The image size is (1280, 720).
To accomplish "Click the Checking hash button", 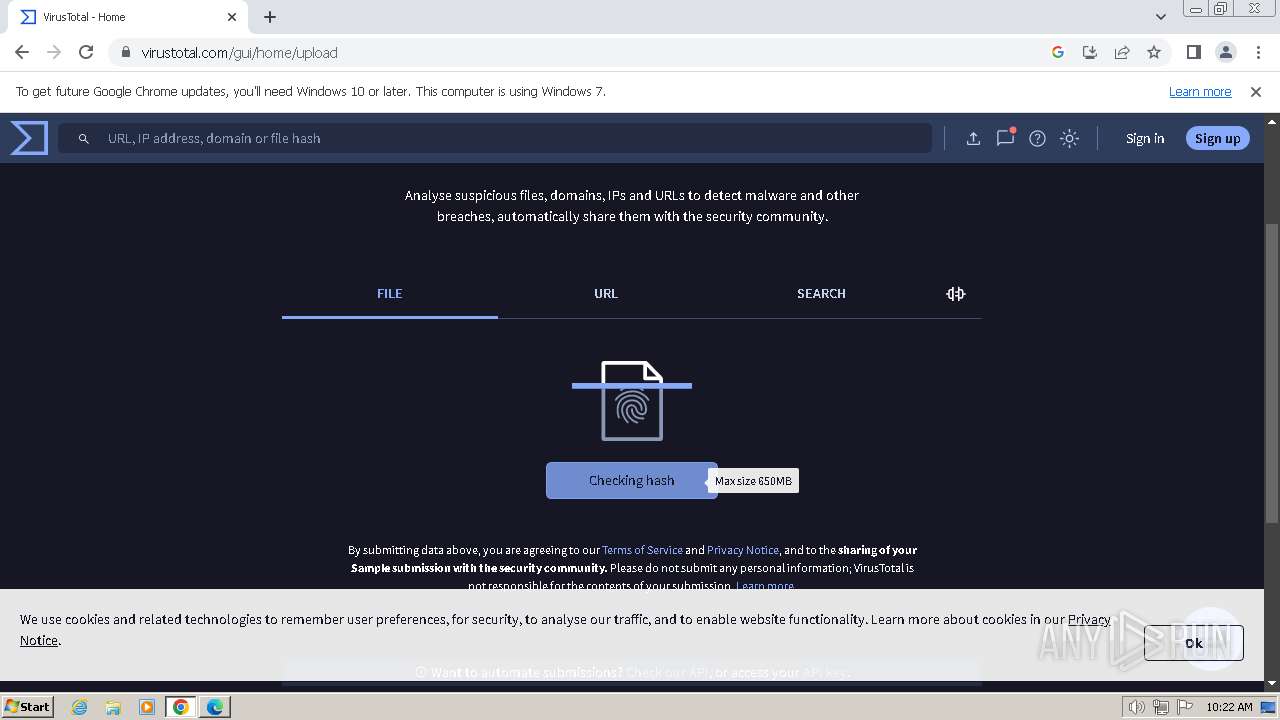I will tap(631, 481).
